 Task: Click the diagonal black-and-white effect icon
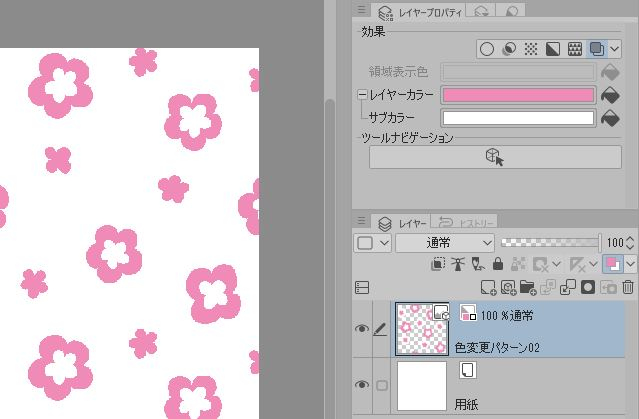click(553, 49)
